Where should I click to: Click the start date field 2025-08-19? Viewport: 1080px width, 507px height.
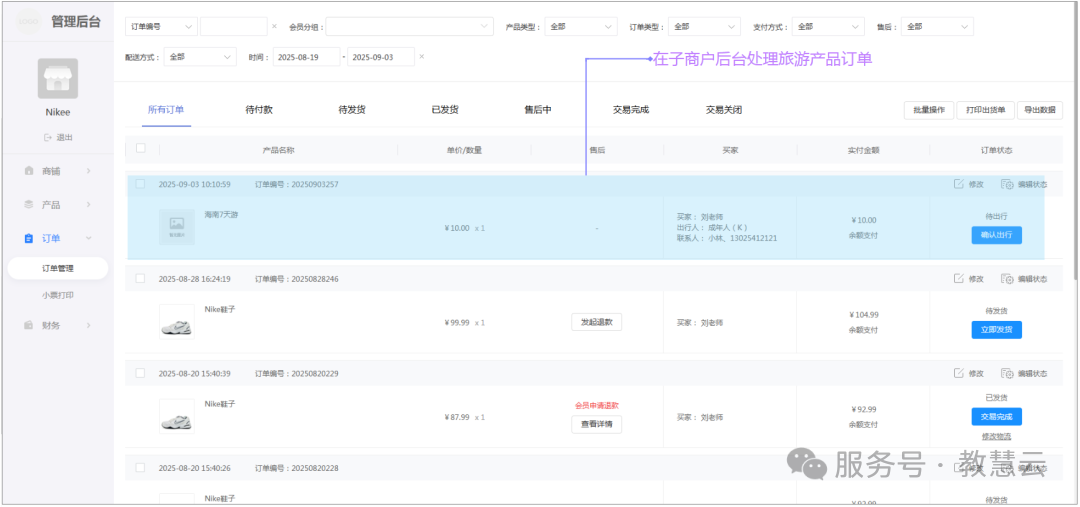point(305,57)
